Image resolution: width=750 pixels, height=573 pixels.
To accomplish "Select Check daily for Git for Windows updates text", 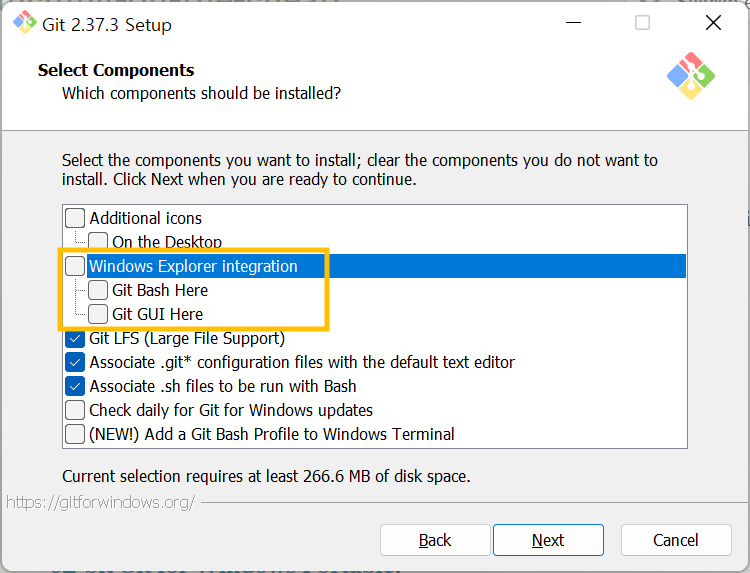I will 231,410.
